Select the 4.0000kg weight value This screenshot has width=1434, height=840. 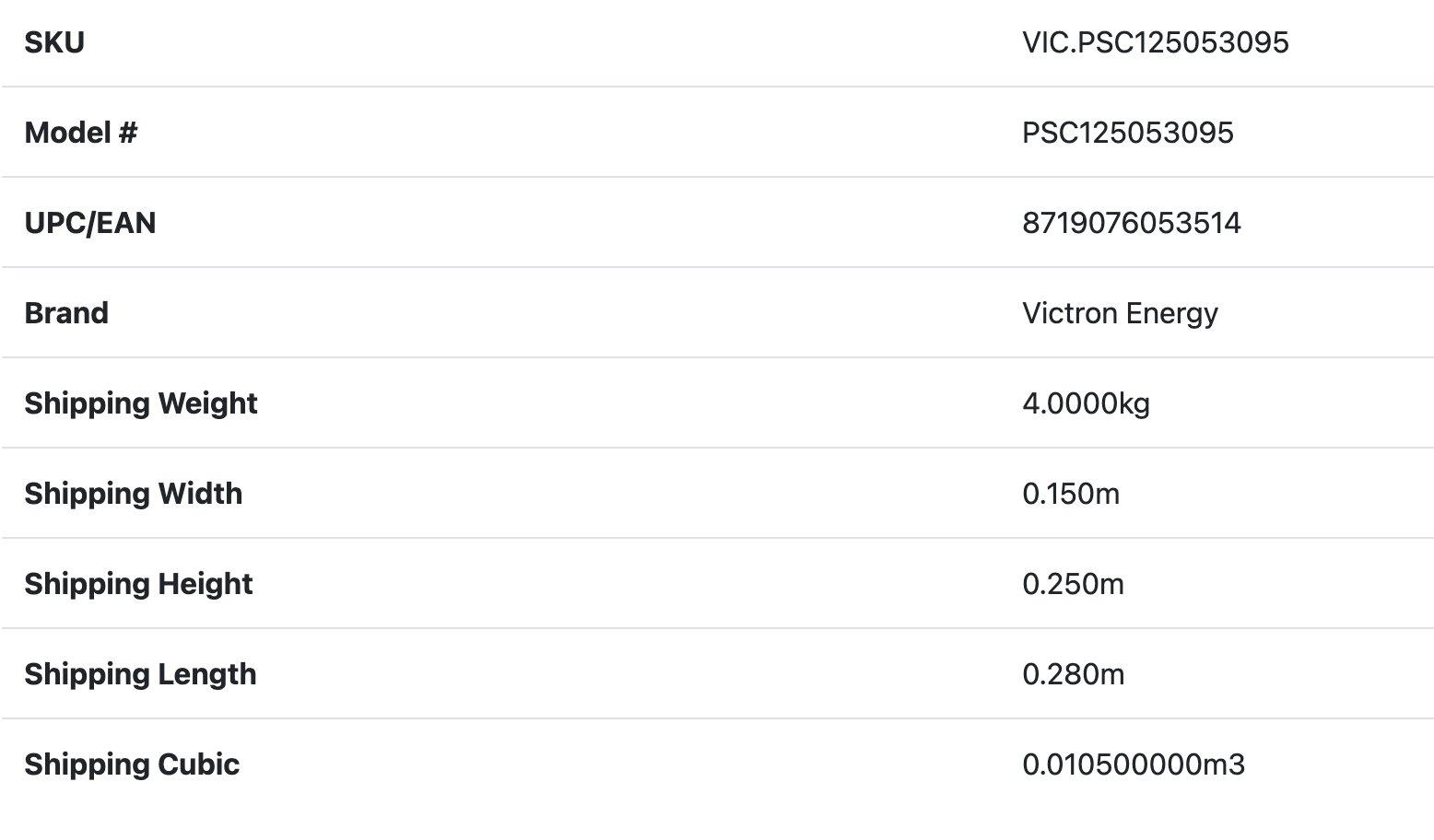(x=1086, y=403)
